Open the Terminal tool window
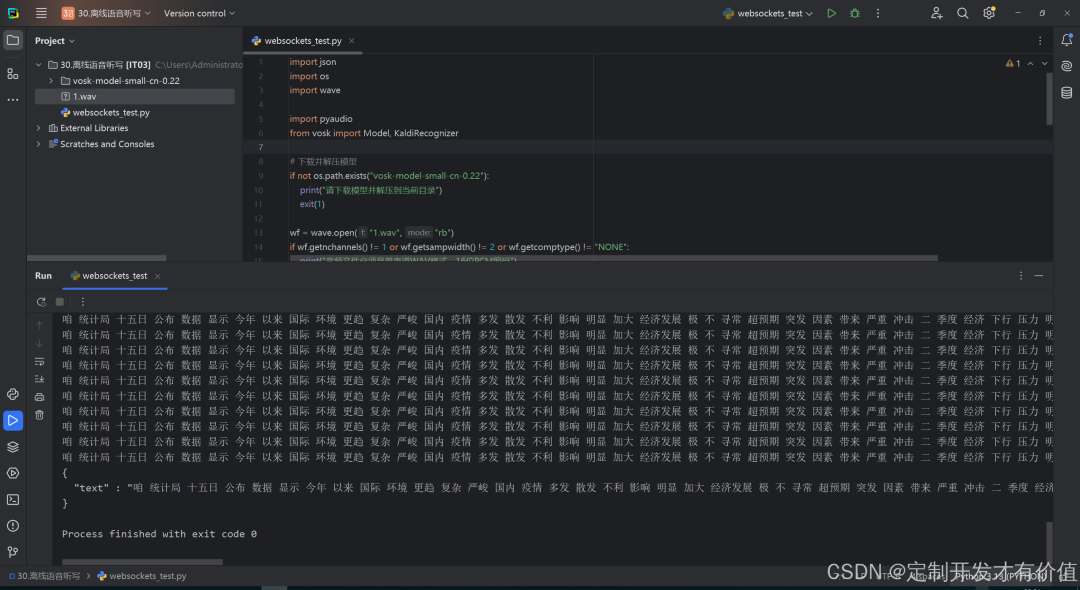Screen dimensions: 1080x590 coord(13,499)
